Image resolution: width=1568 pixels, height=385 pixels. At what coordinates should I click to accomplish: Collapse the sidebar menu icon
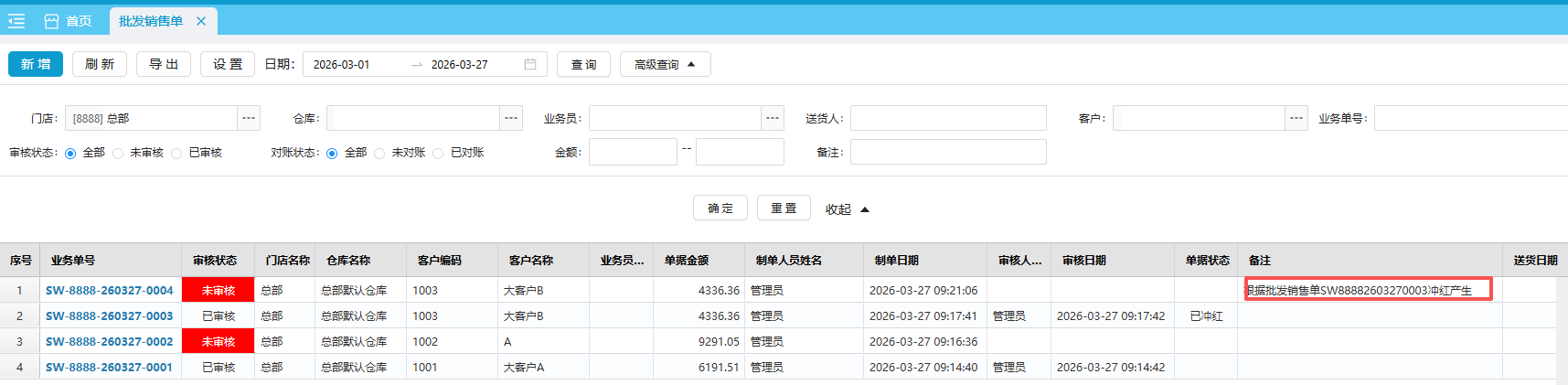coord(16,21)
